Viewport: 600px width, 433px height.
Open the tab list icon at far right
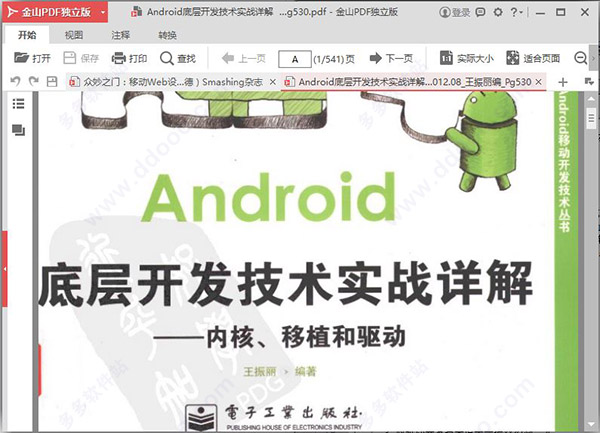[x=589, y=81]
